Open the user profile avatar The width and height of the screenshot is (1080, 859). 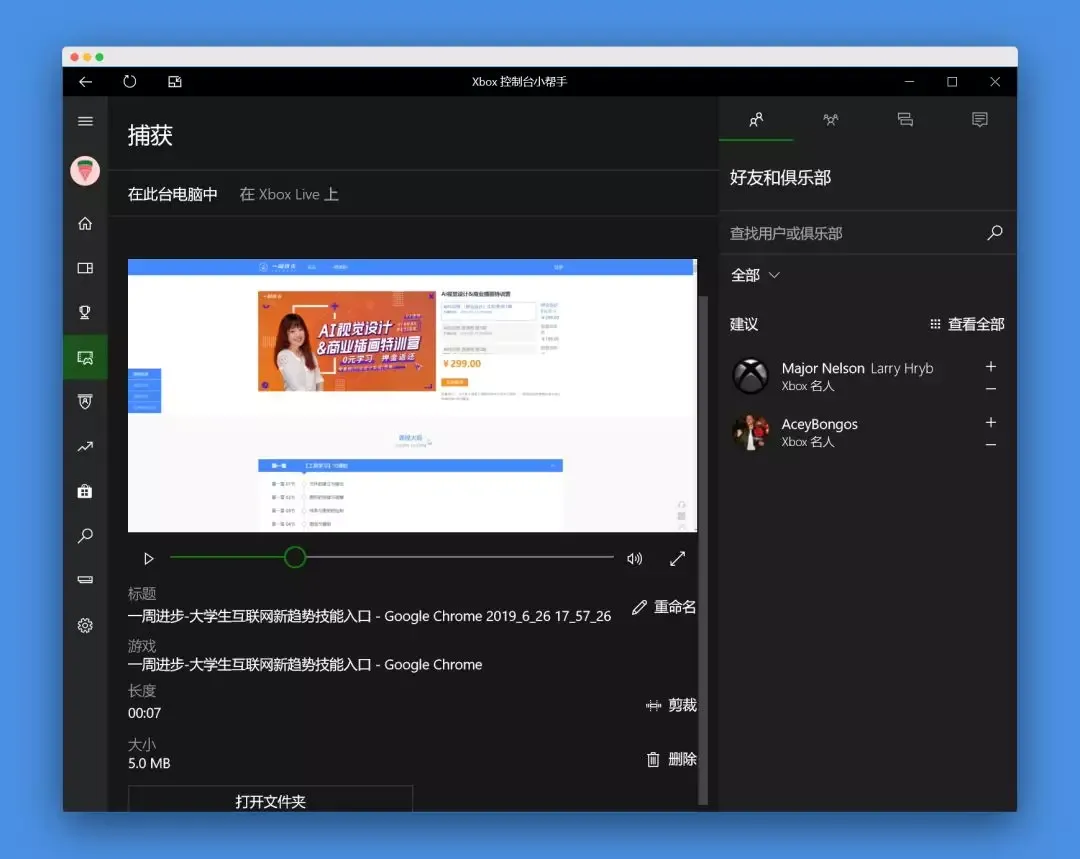[85, 170]
